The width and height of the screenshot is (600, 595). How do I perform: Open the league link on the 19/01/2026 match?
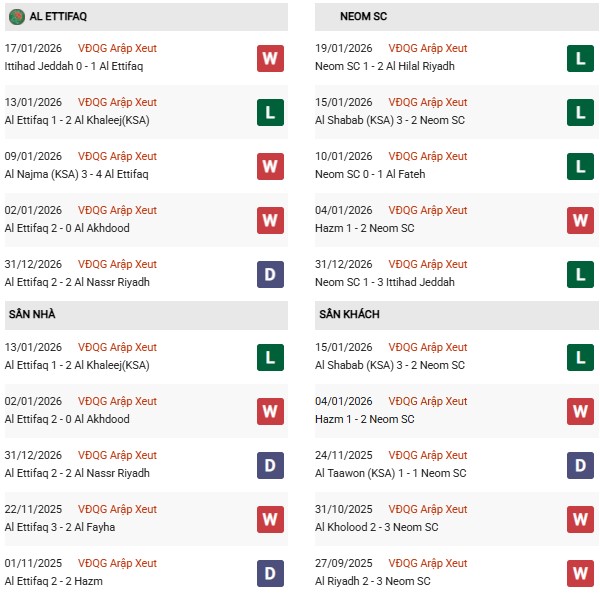(428, 49)
